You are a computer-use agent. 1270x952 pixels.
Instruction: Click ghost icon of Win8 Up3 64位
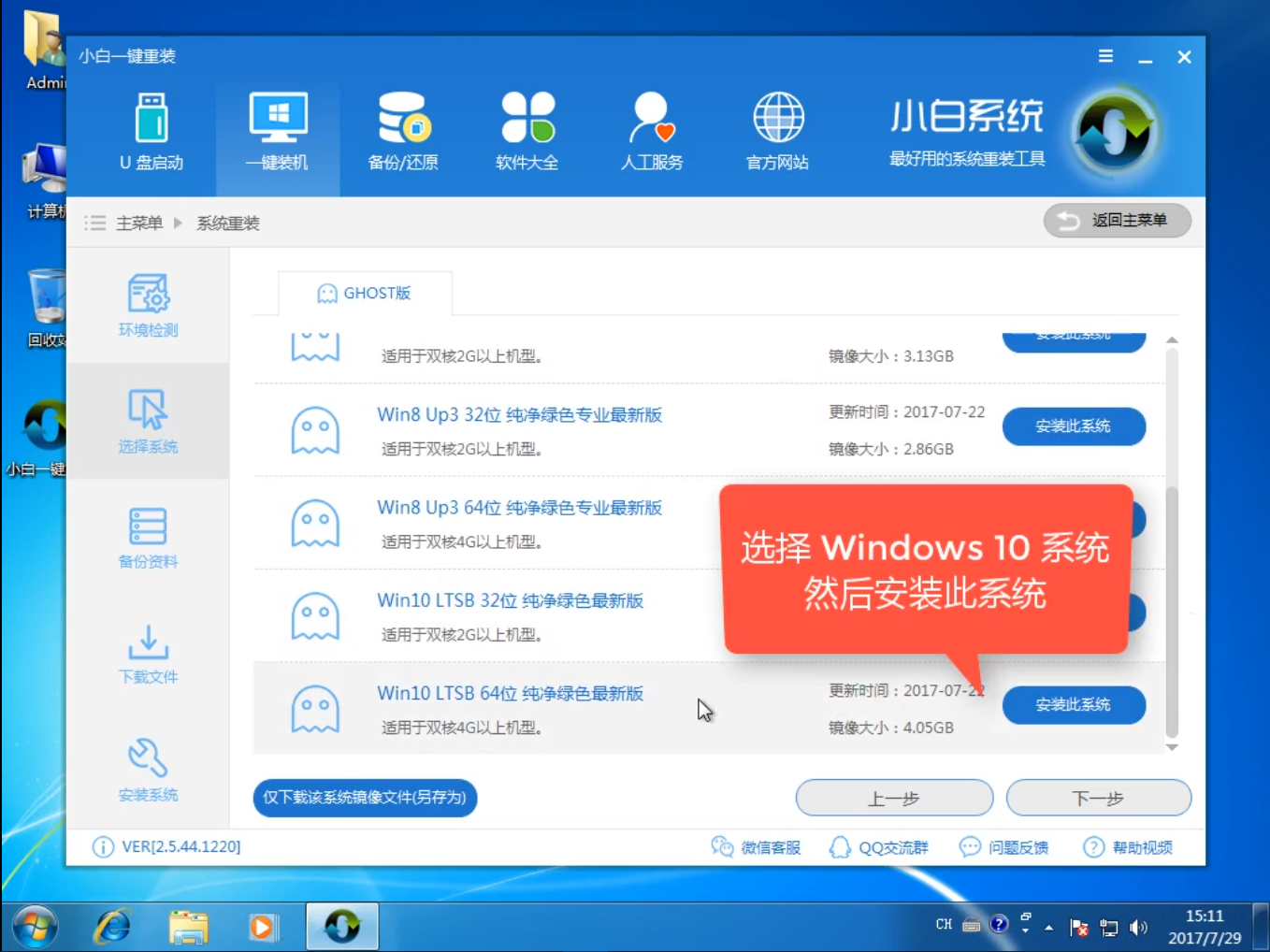pos(315,523)
